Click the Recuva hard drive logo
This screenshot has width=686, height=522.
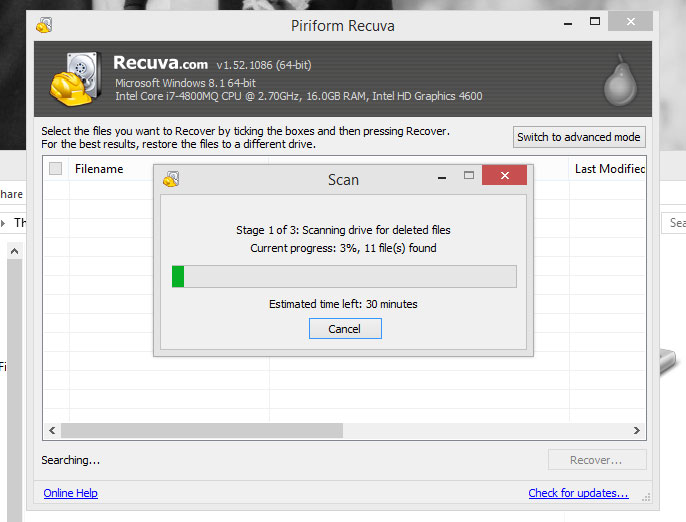coord(77,79)
